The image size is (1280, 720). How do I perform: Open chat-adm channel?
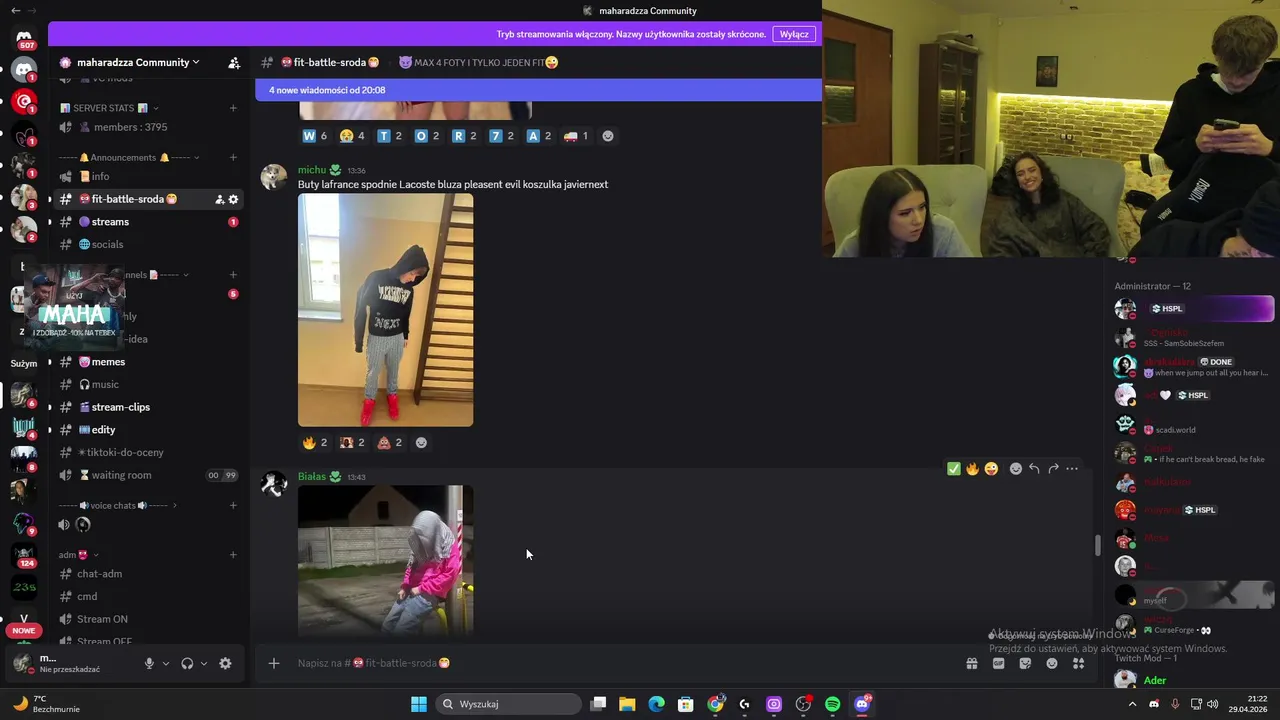tap(148, 574)
